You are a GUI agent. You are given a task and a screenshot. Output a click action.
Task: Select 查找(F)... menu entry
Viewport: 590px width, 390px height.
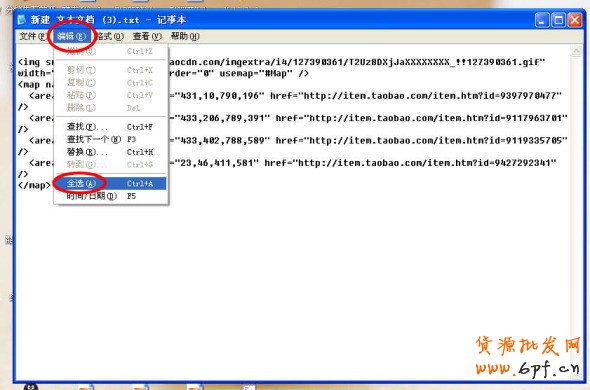110,127
